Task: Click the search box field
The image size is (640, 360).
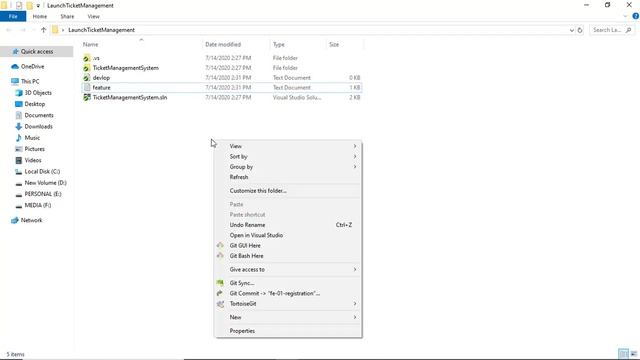Action: [x=611, y=30]
